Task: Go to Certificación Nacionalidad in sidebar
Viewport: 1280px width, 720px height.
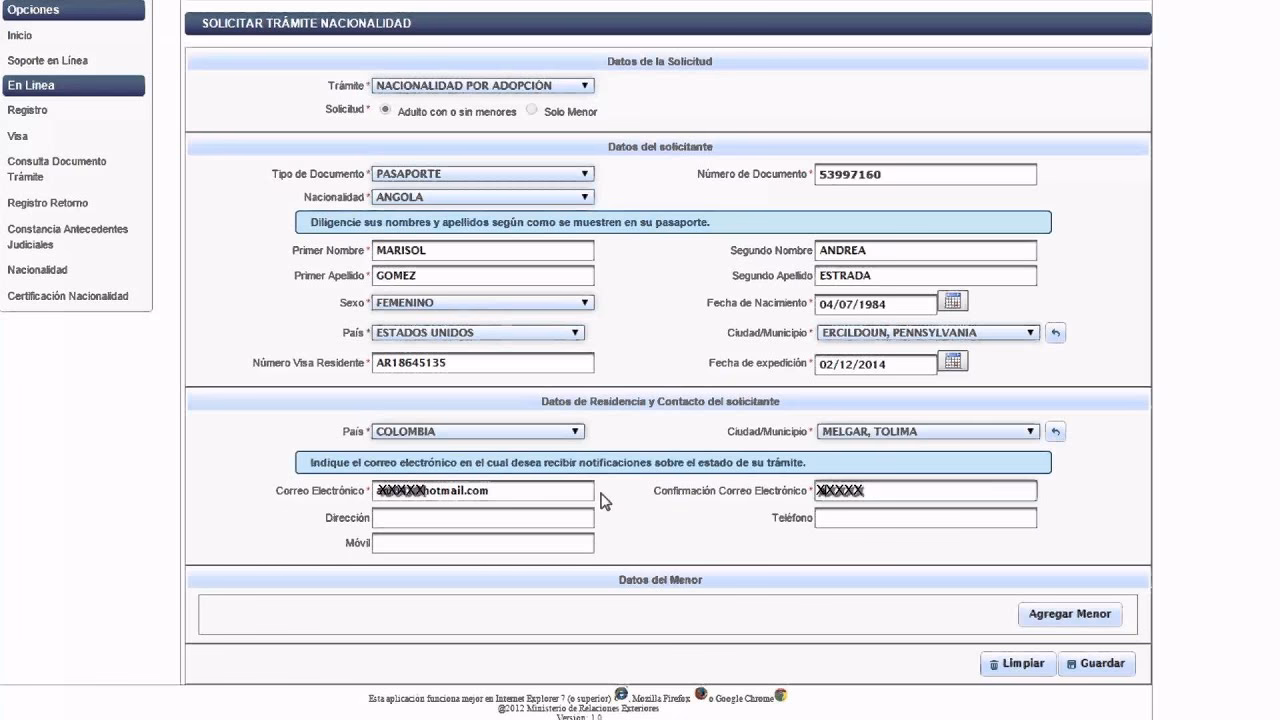Action: [x=68, y=296]
